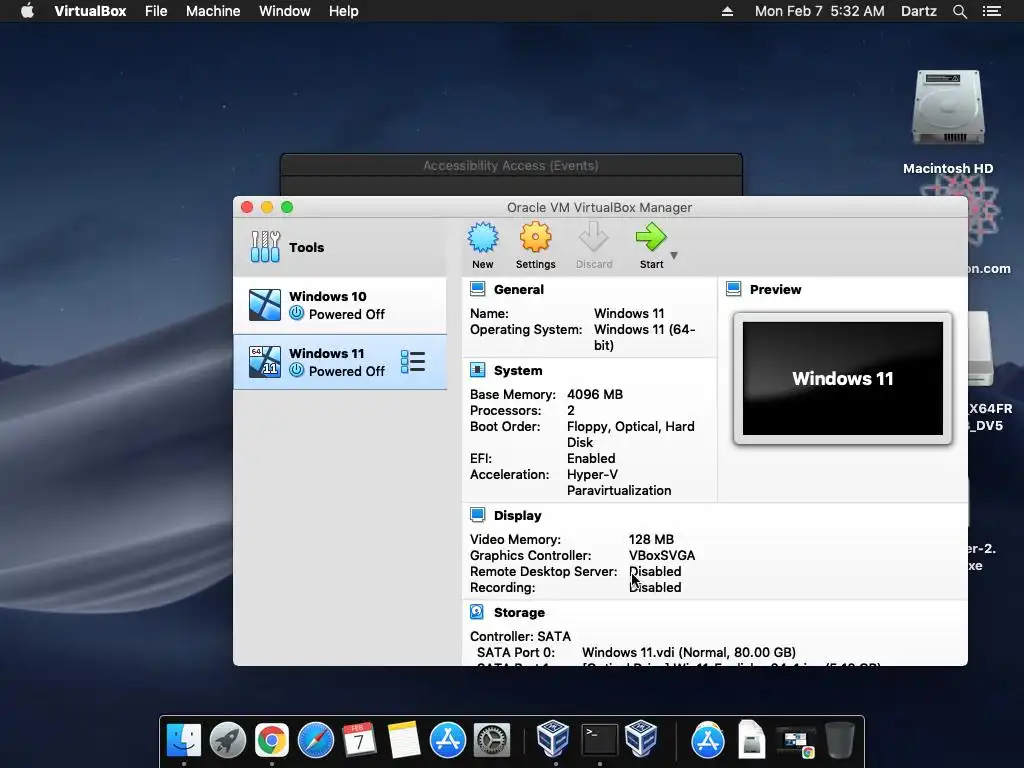Image resolution: width=1024 pixels, height=768 pixels.
Task: Open Spotlight search magnifier
Action: pyautogui.click(x=959, y=11)
